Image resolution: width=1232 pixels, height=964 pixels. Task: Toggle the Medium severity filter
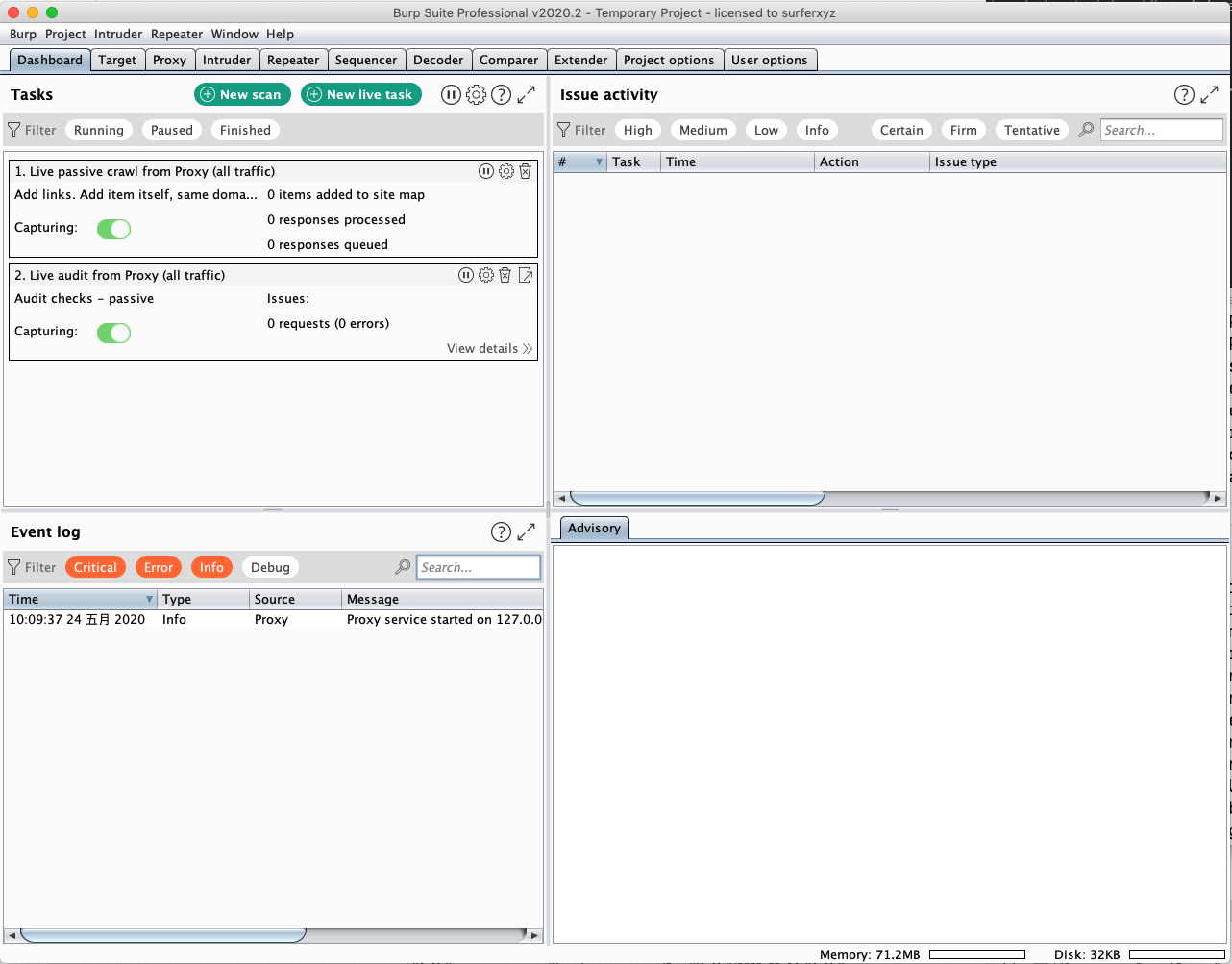(x=703, y=130)
